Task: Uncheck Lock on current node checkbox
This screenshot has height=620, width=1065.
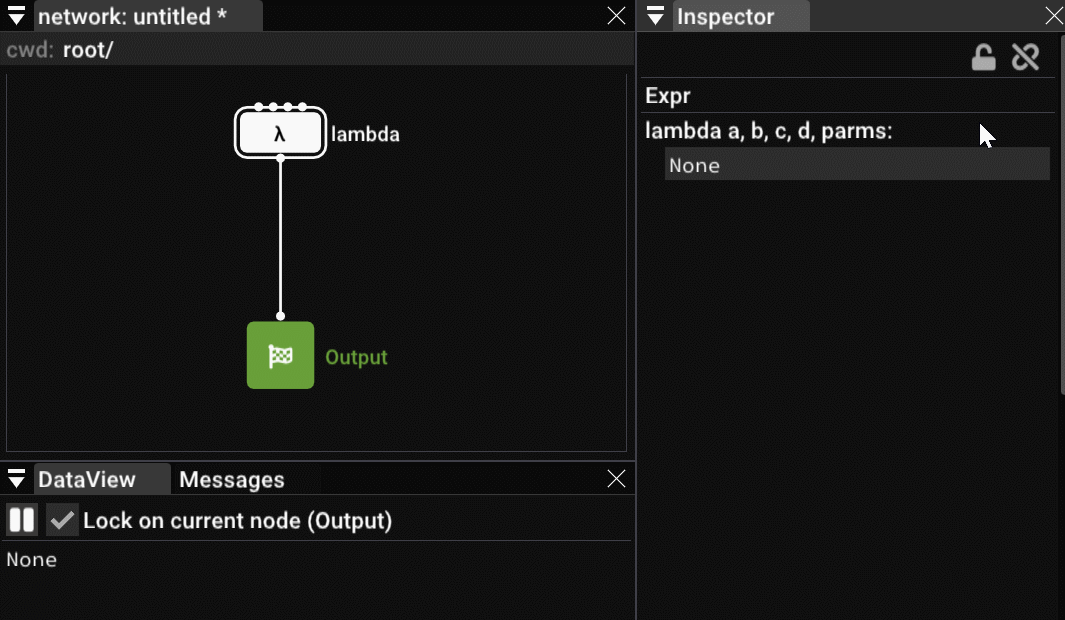Action: pos(62,520)
